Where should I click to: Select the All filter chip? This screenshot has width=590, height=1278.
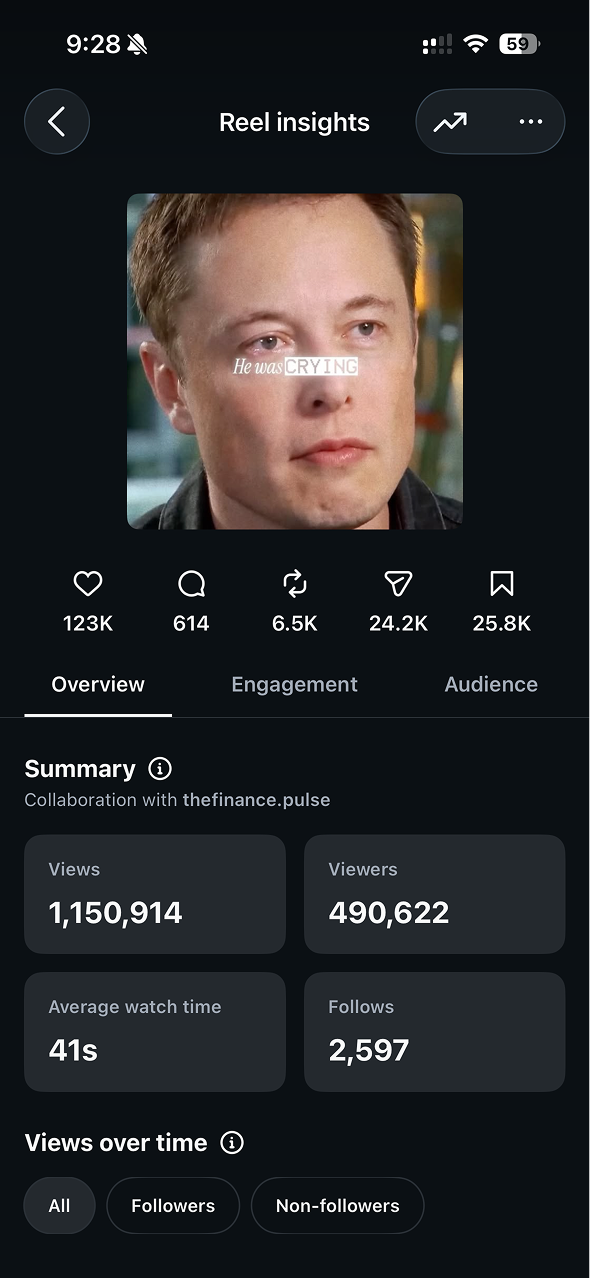point(60,1206)
